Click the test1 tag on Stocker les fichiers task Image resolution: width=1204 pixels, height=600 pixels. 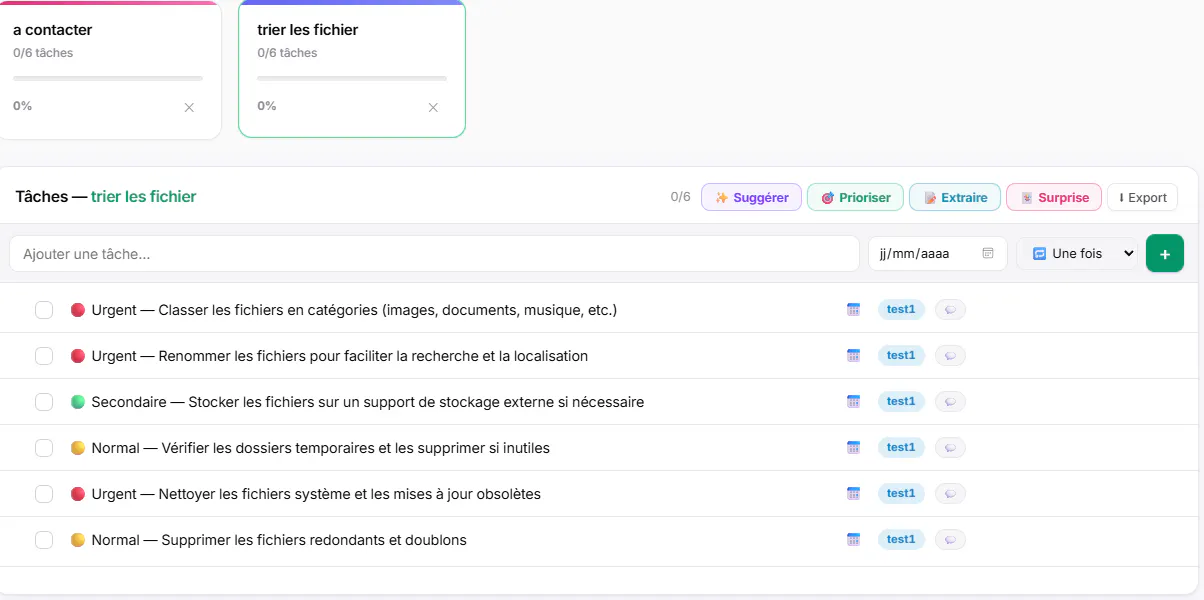tap(901, 402)
